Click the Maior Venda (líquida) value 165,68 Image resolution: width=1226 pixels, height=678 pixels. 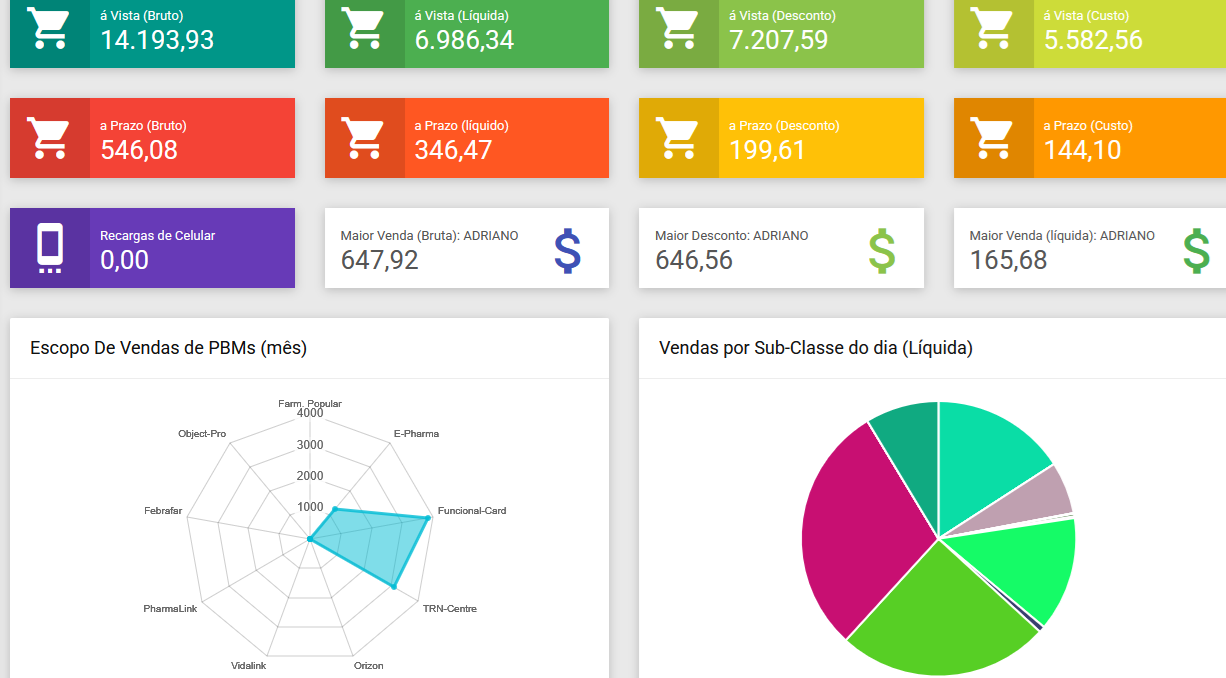pyautogui.click(x=1006, y=260)
